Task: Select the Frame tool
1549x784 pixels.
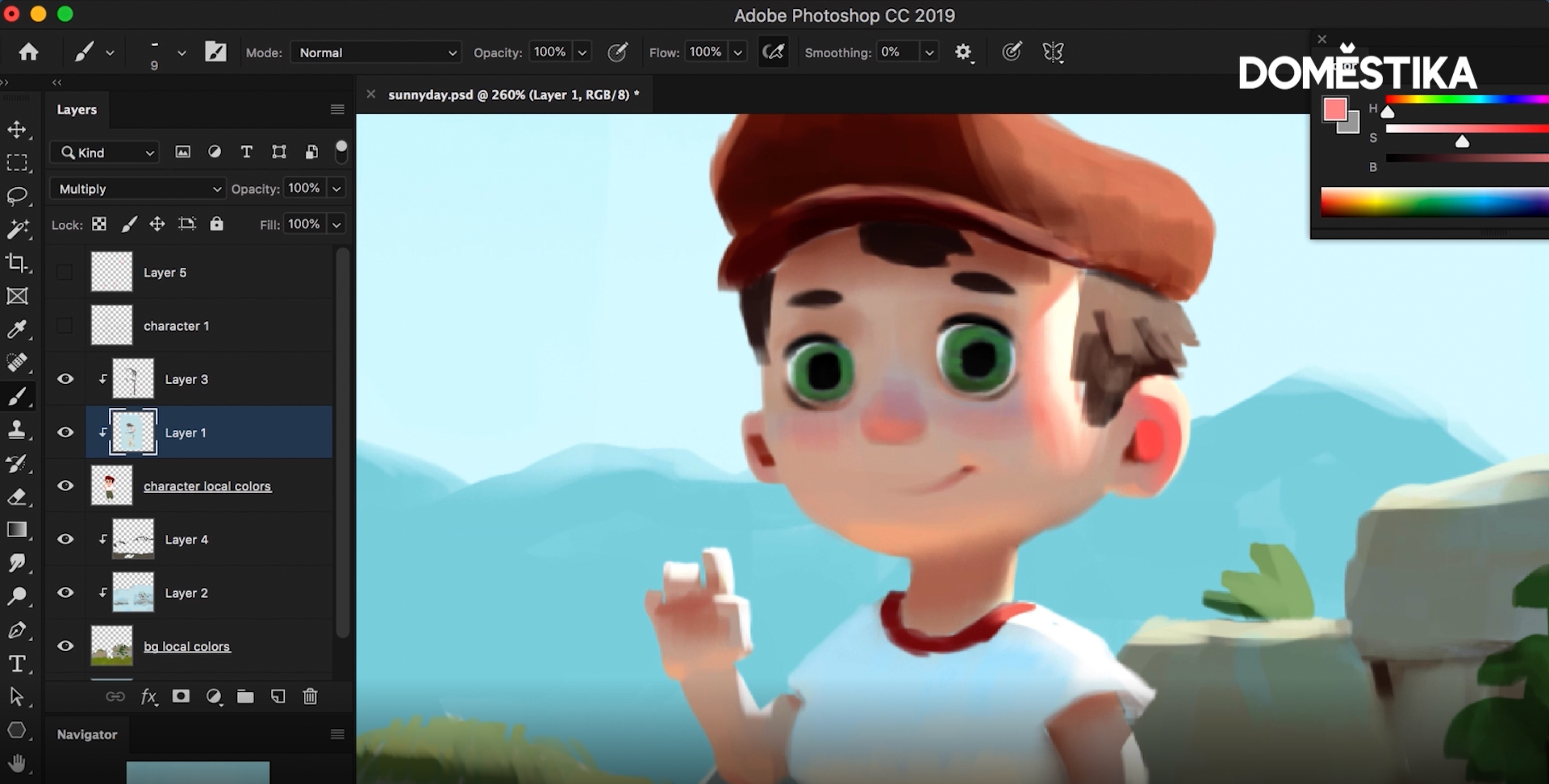Action: tap(17, 296)
